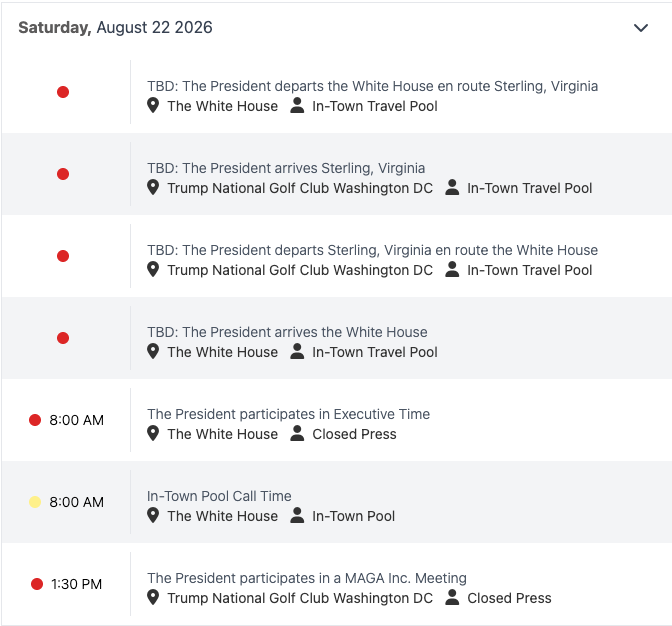The height and width of the screenshot is (626, 672).
Task: Open 'The President departs Sterling, Virginia' event
Action: [372, 250]
